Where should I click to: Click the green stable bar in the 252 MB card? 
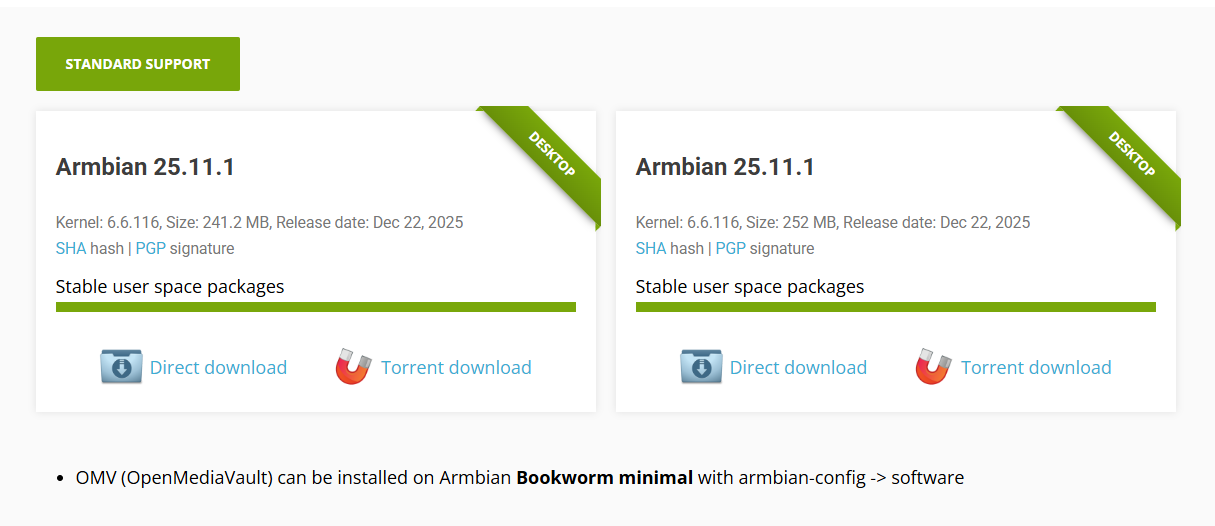pyautogui.click(x=896, y=307)
